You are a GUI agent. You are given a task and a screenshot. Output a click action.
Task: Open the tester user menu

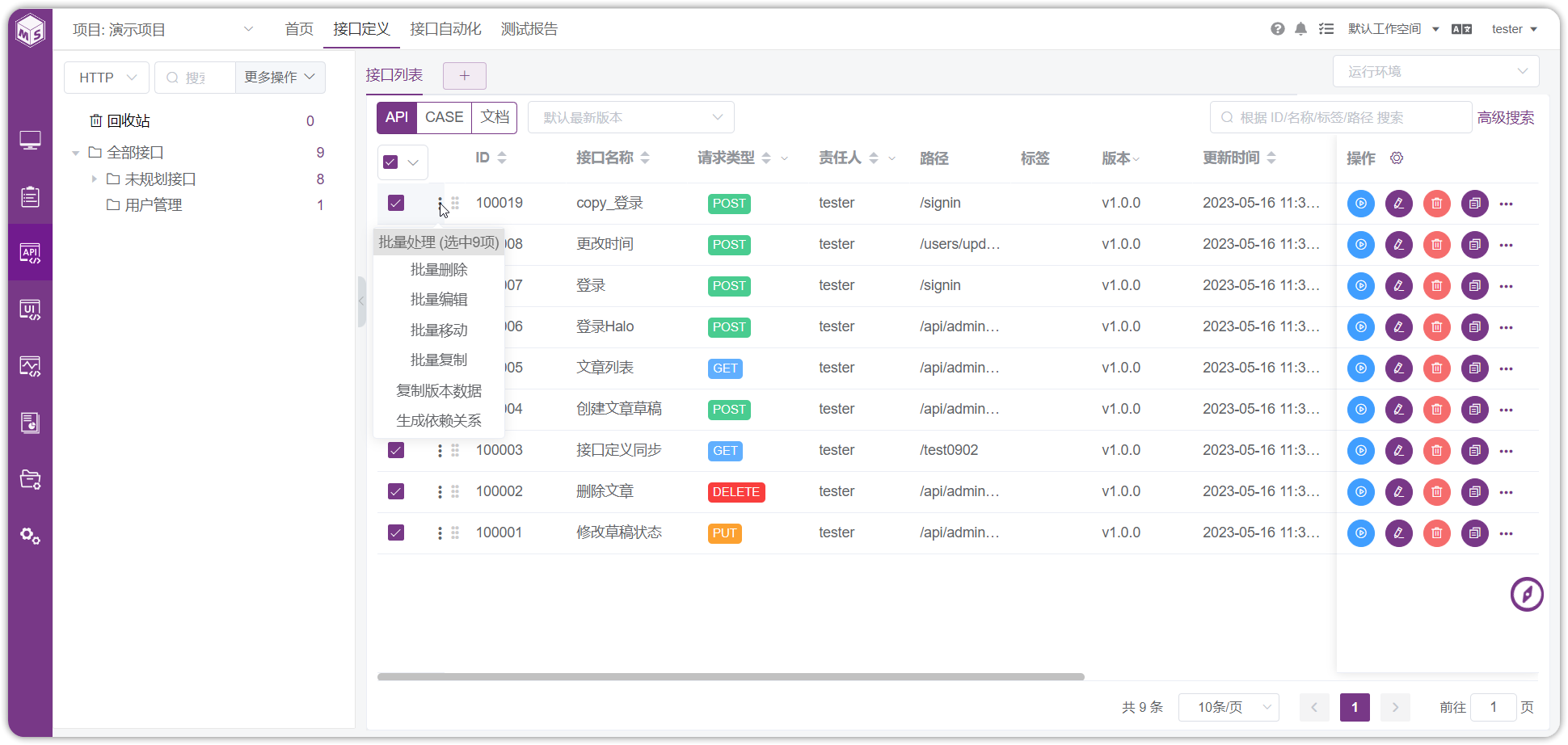[x=1514, y=29]
